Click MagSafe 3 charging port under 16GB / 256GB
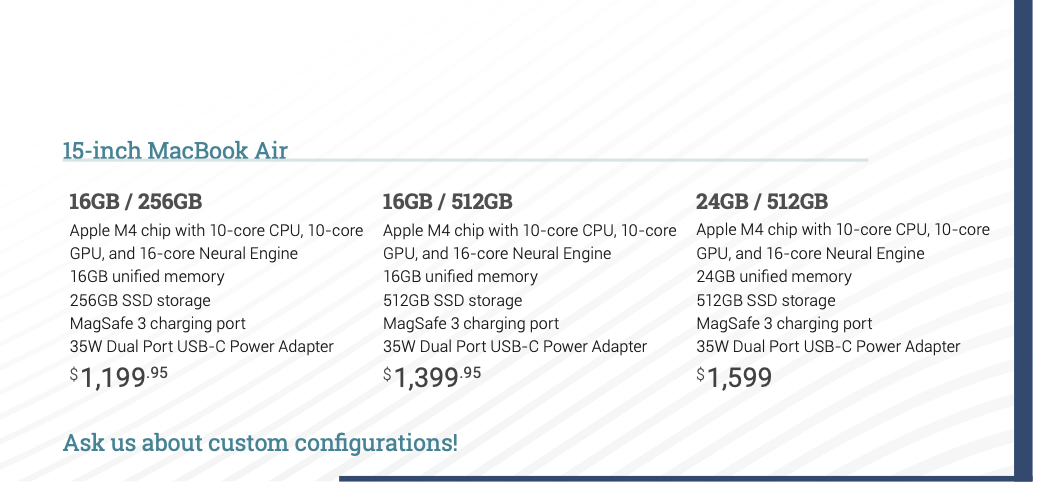 [157, 323]
